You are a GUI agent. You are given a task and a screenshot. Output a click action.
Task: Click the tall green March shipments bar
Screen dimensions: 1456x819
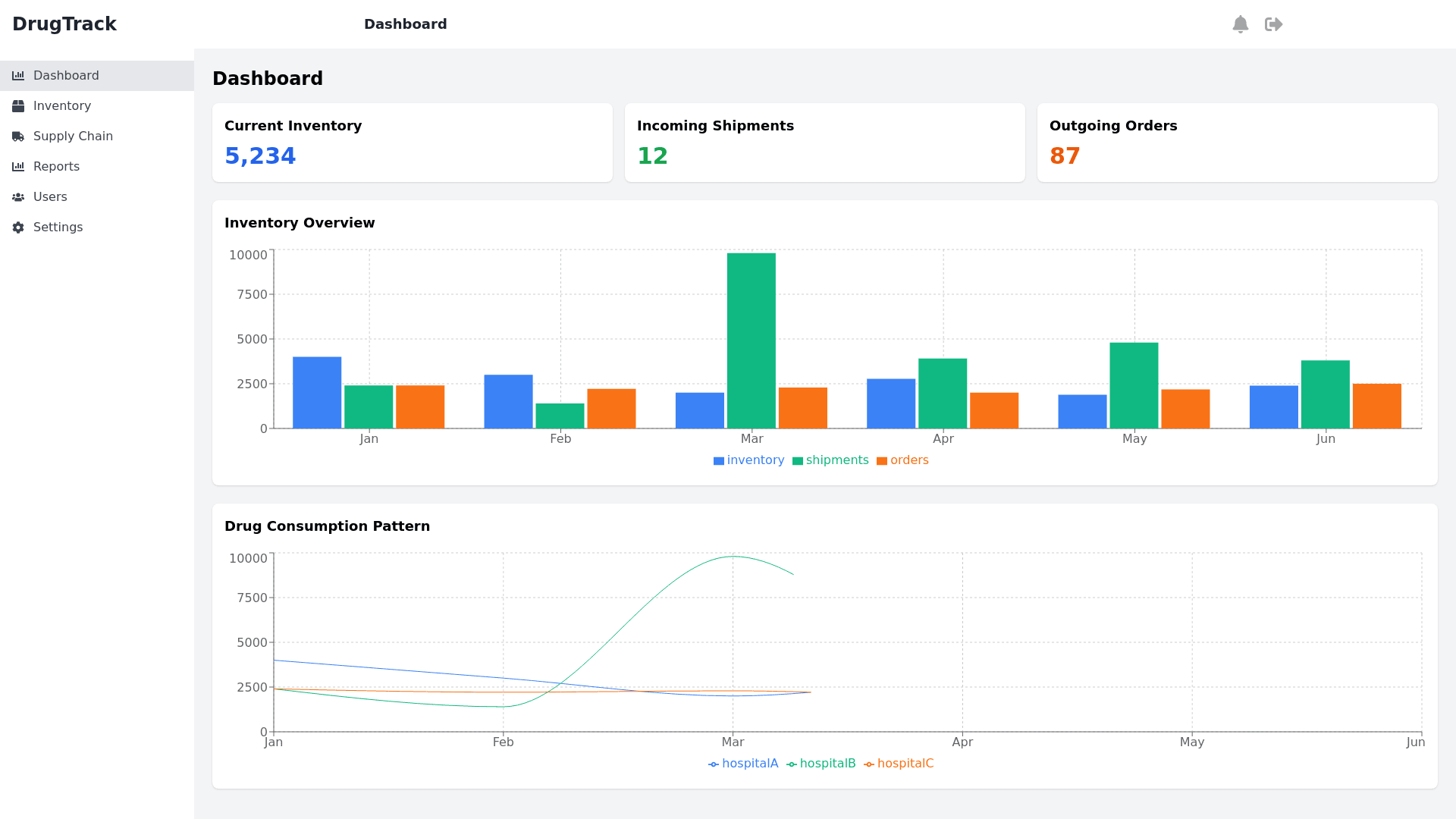point(751,340)
